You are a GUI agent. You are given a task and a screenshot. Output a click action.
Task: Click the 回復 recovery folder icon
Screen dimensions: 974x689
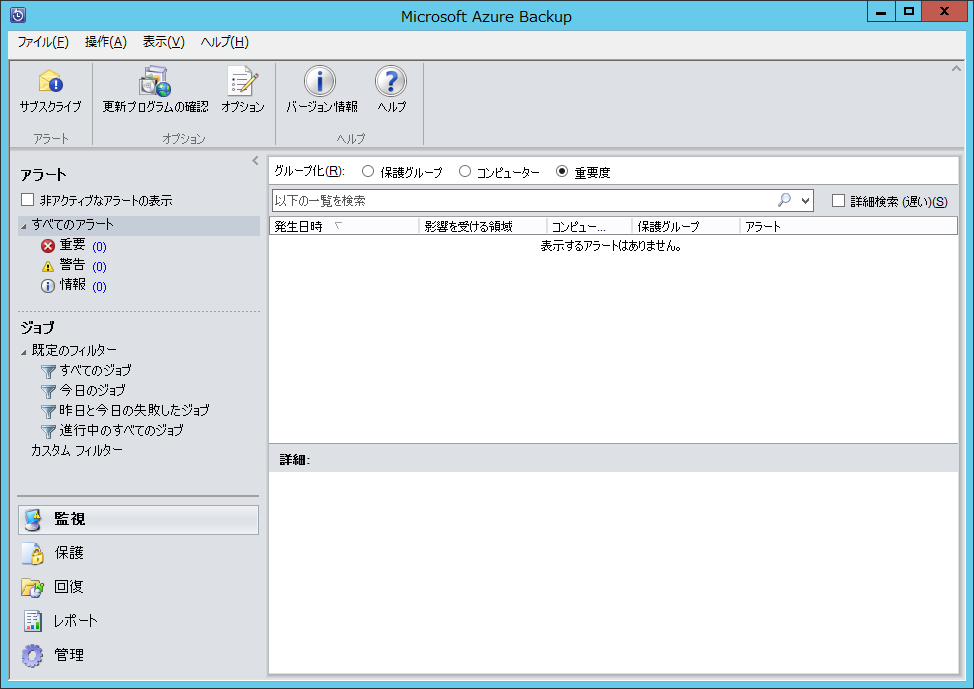click(x=32, y=587)
